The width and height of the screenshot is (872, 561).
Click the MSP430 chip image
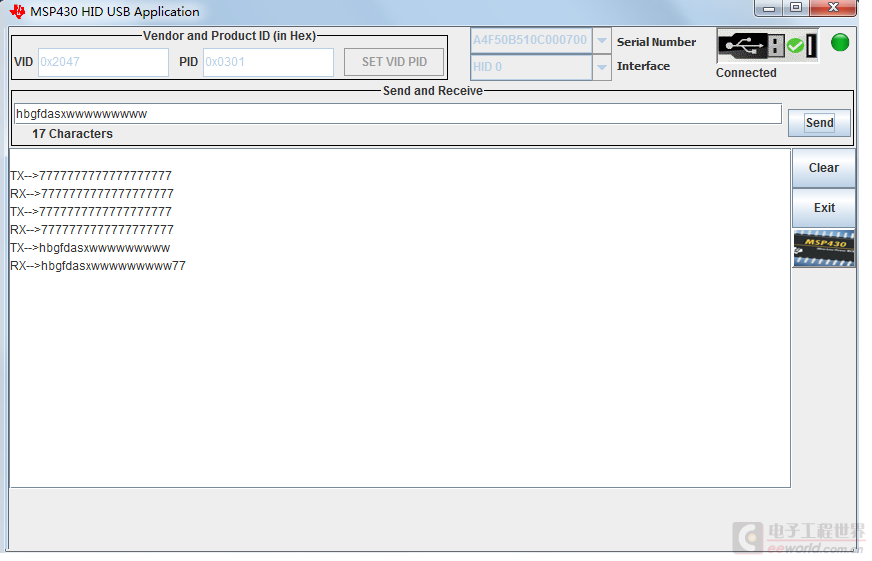[x=824, y=248]
